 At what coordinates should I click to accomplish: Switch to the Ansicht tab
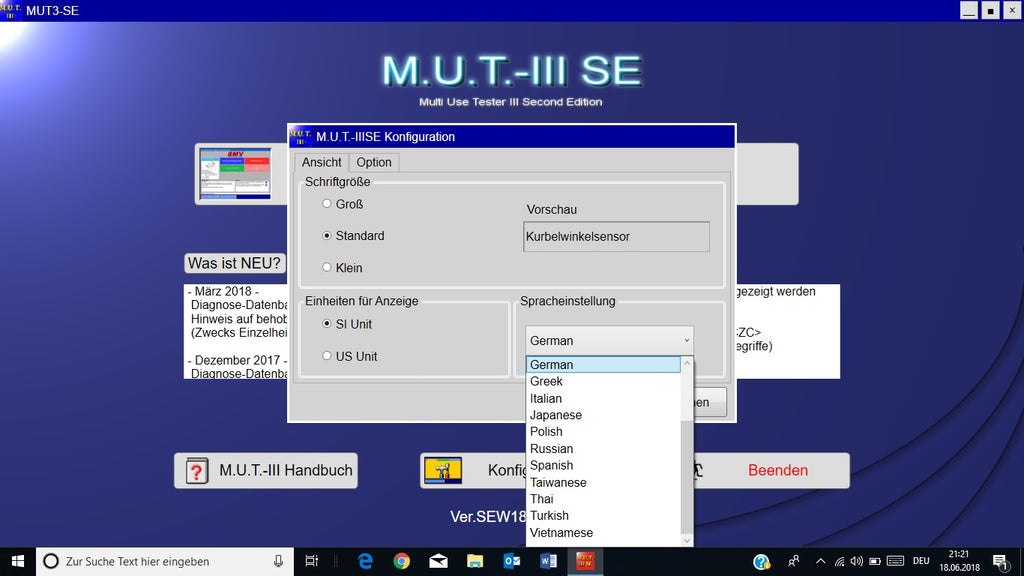pos(321,162)
